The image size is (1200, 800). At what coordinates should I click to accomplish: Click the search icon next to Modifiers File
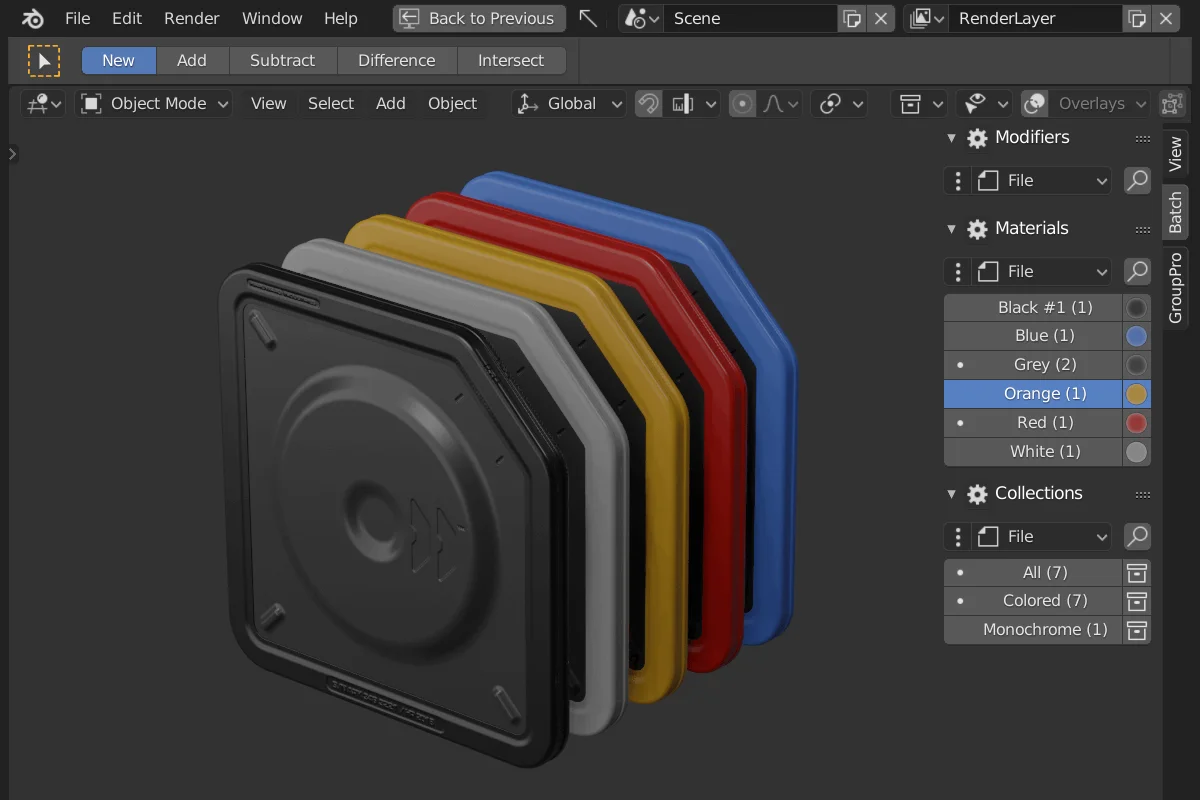(1137, 180)
